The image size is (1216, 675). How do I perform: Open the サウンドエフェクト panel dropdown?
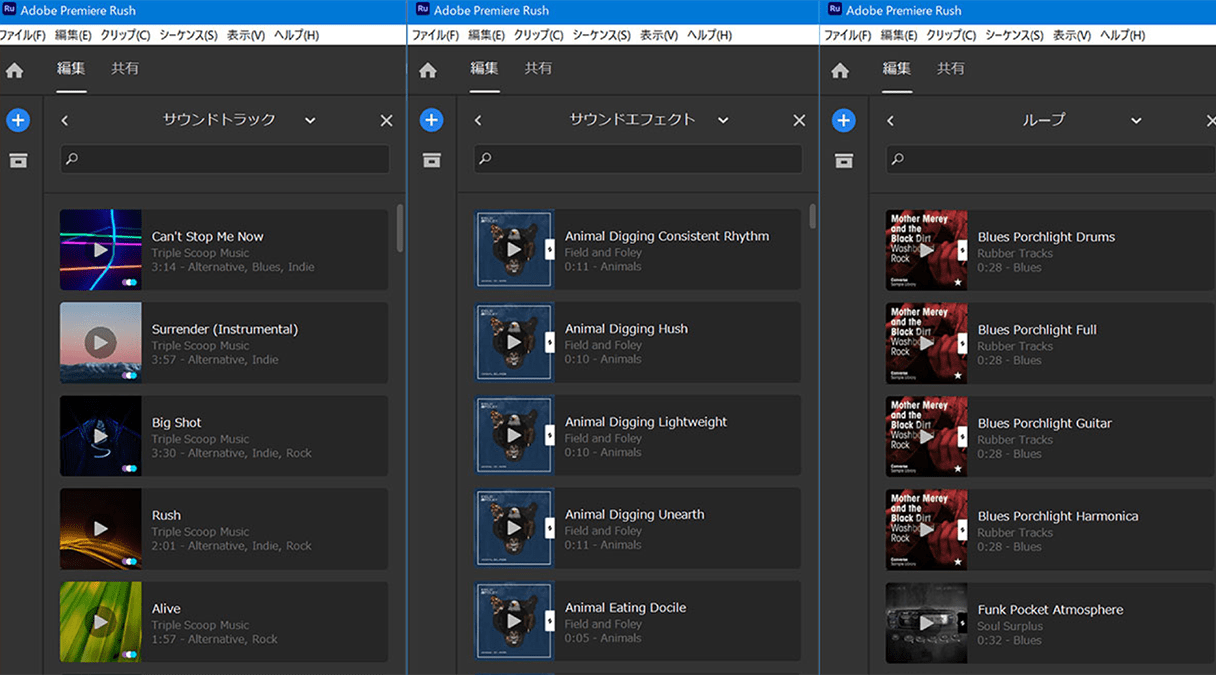(x=723, y=119)
